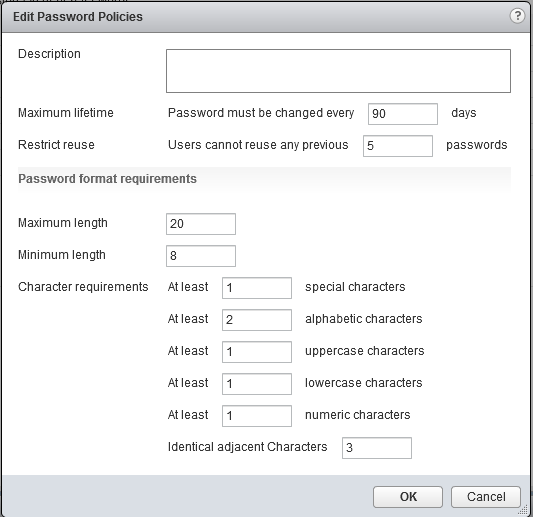Click the Restrict reuse label
This screenshot has height=517, width=533.
point(56,145)
